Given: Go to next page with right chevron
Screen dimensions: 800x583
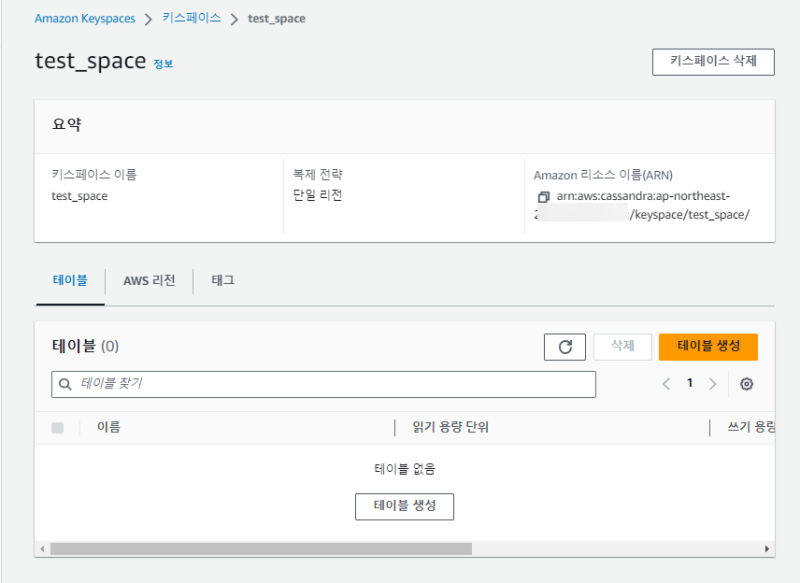Looking at the screenshot, I should (712, 384).
